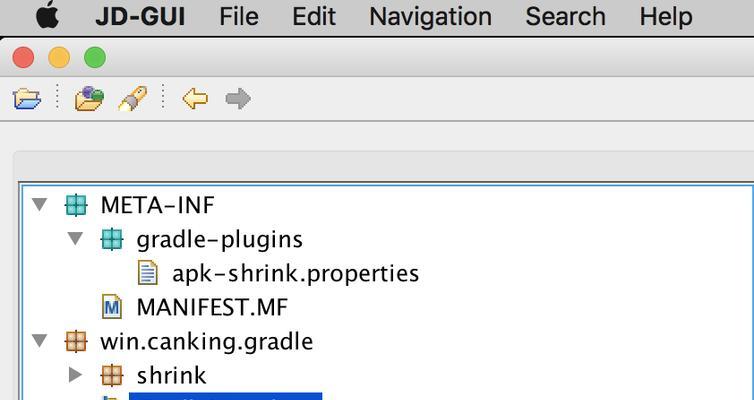Click the Open File folder icon
This screenshot has width=754, height=400.
[27, 99]
